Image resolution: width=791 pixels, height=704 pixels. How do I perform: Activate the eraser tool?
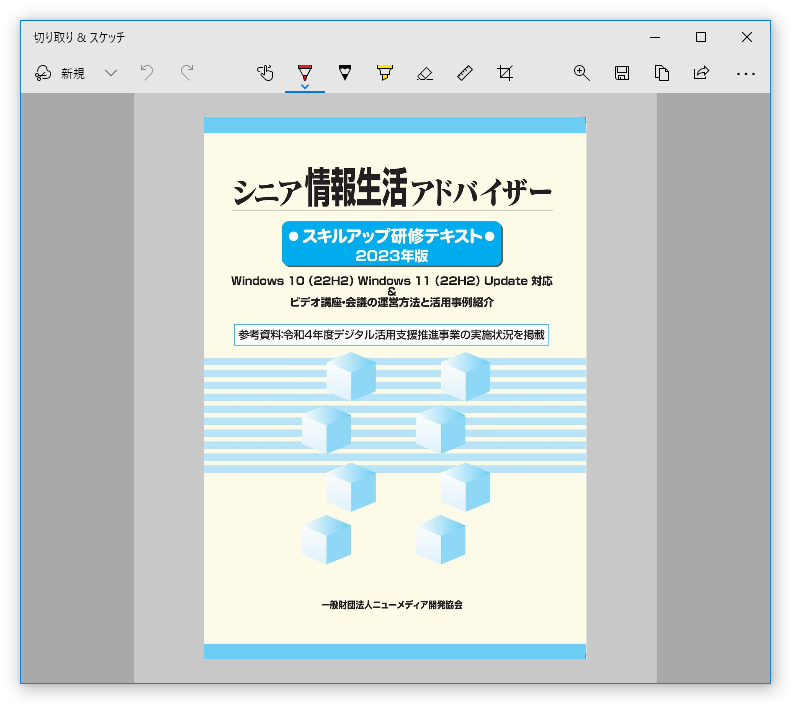click(x=425, y=73)
